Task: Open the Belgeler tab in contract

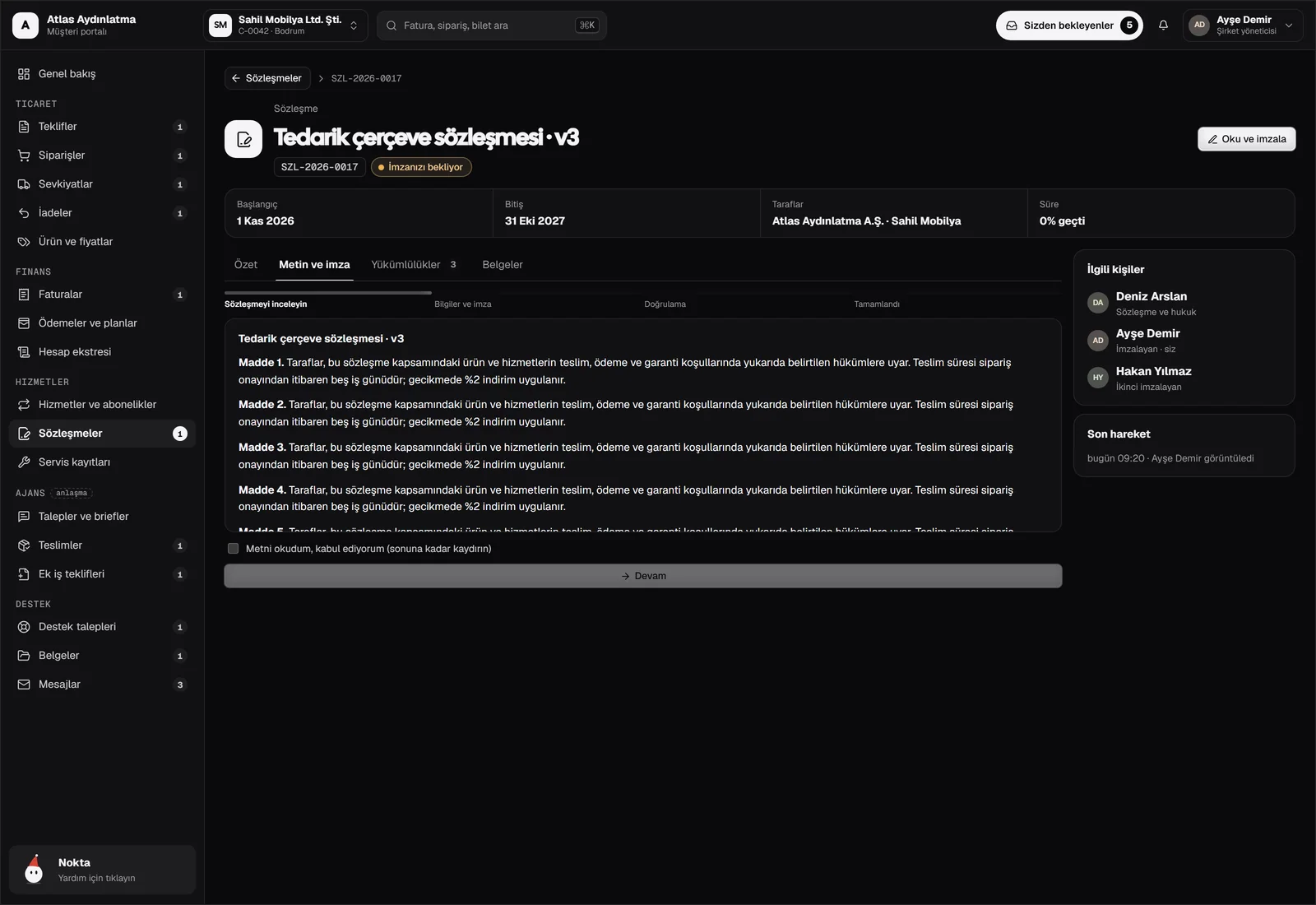Action: (x=503, y=265)
